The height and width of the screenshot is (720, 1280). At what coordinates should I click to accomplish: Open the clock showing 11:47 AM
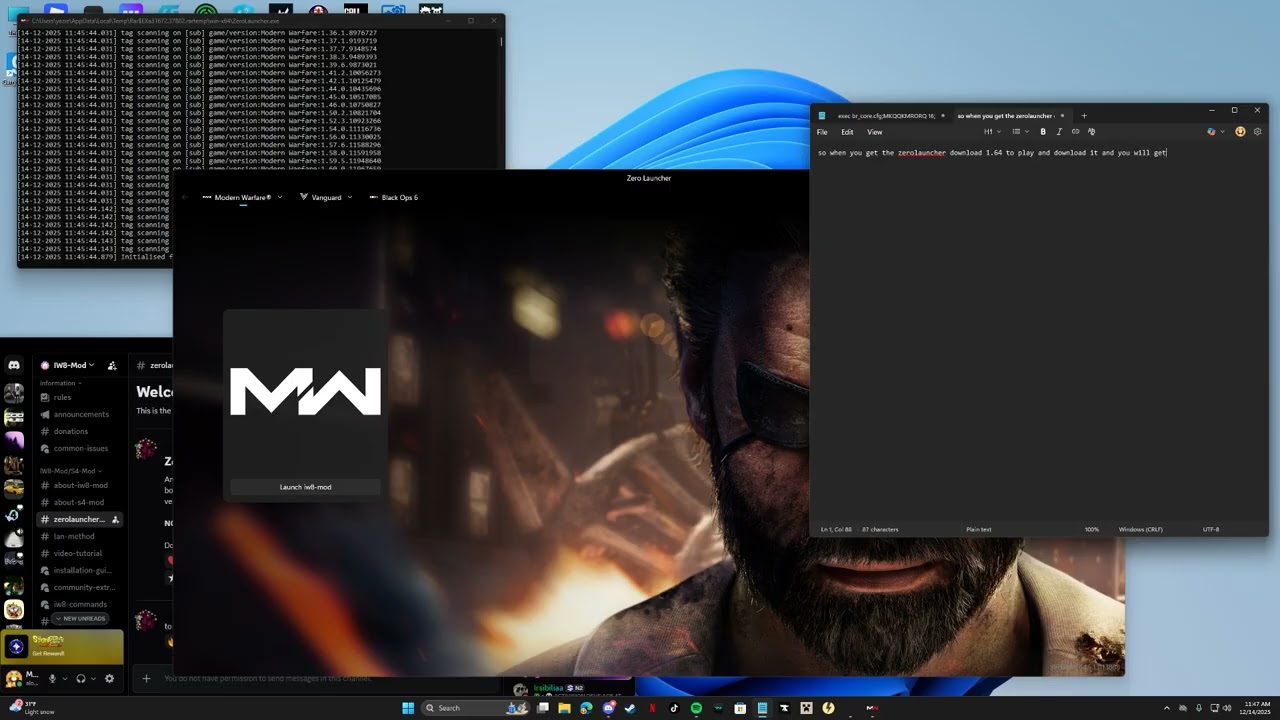click(1257, 707)
